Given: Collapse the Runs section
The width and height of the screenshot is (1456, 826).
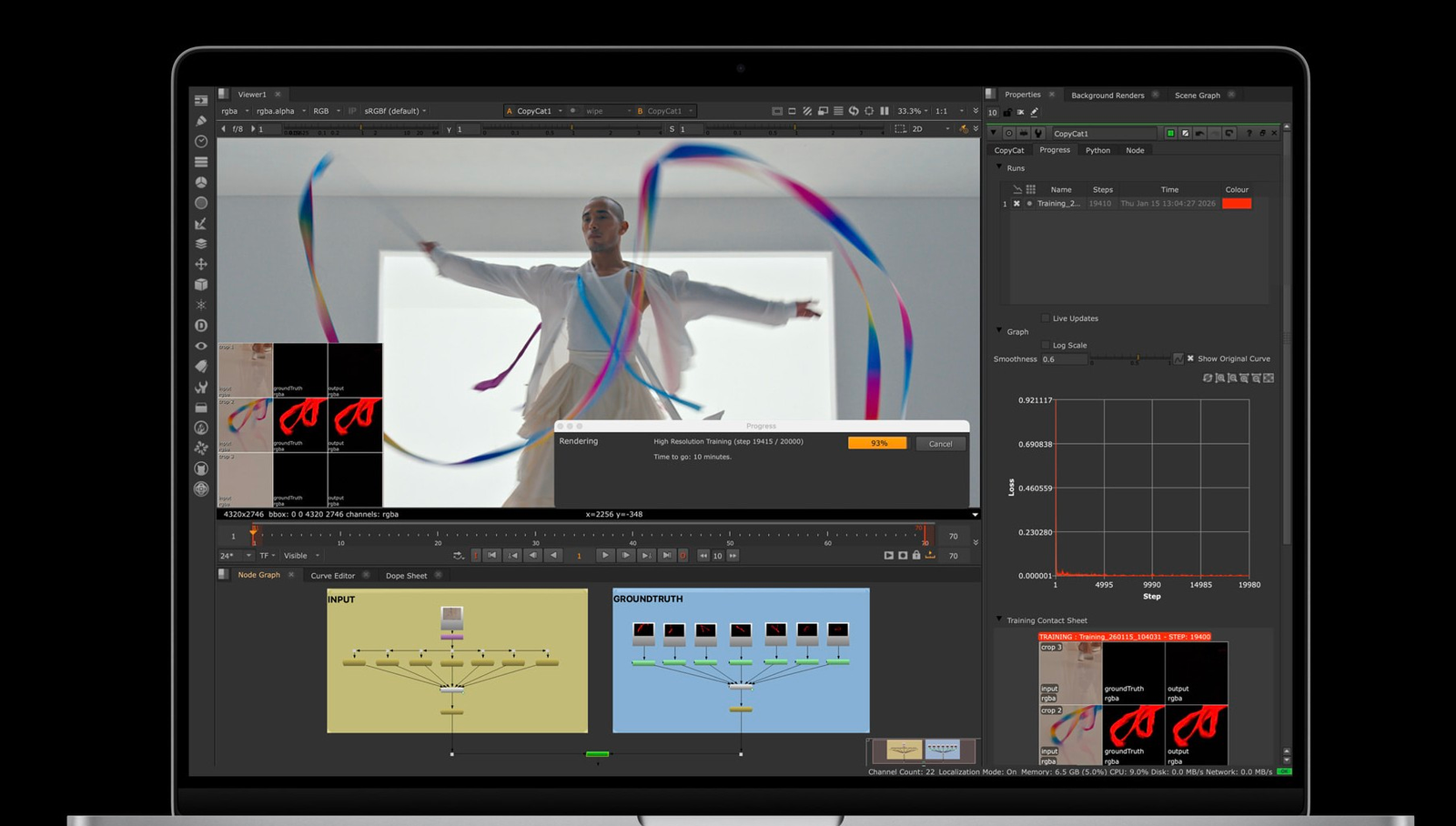Looking at the screenshot, I should (999, 167).
